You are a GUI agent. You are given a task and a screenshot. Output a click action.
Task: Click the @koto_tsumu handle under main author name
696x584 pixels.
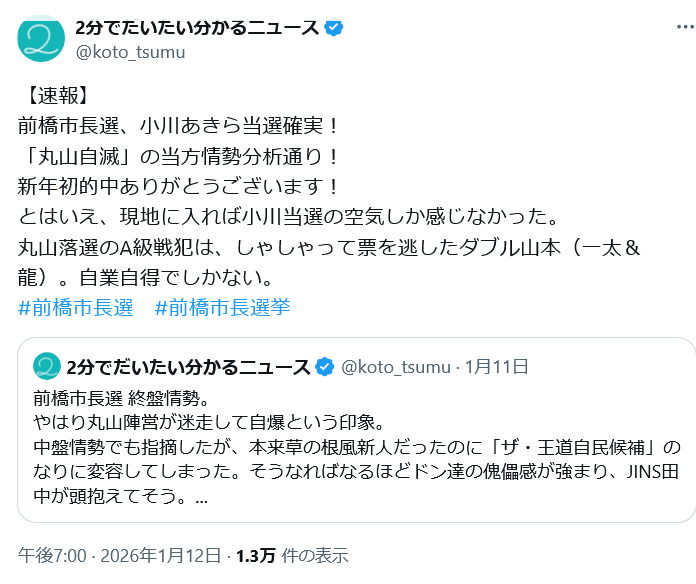pos(130,53)
